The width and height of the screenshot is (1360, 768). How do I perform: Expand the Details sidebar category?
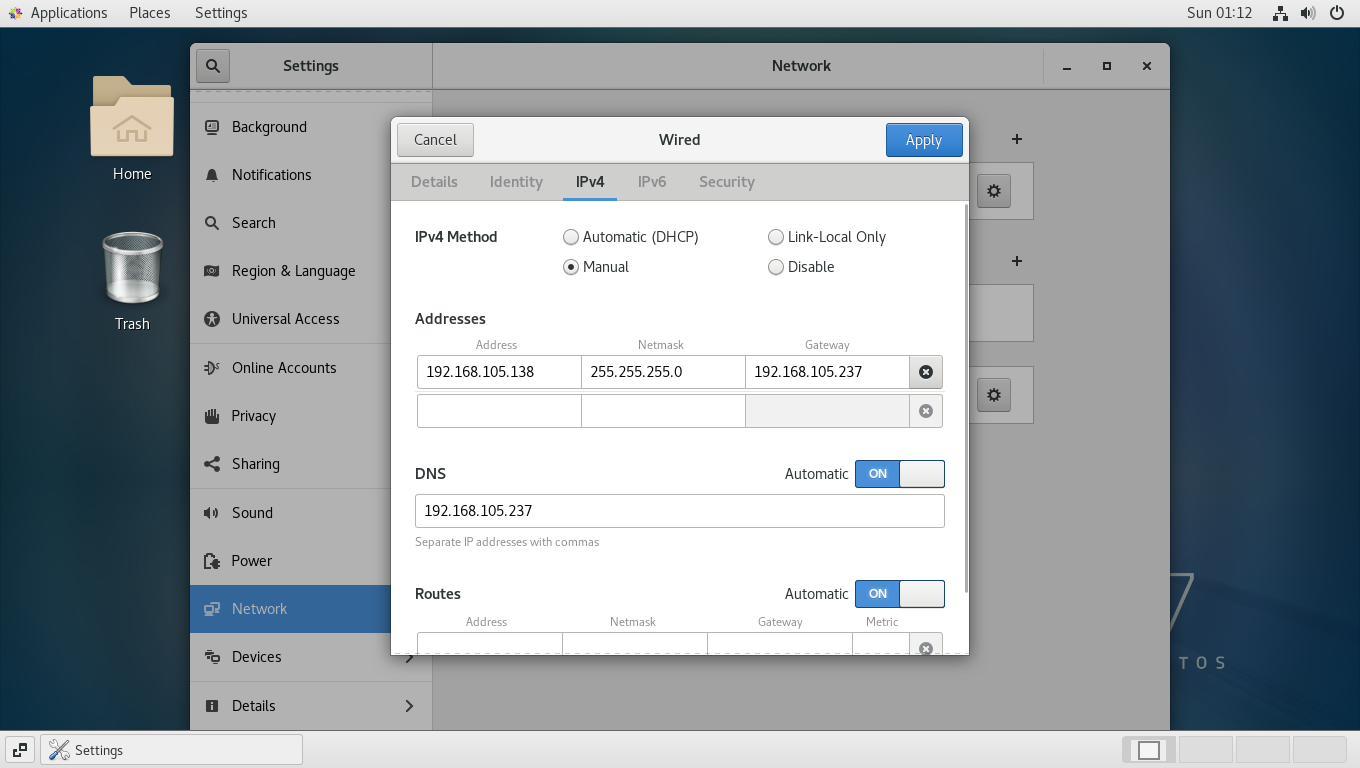pos(310,706)
